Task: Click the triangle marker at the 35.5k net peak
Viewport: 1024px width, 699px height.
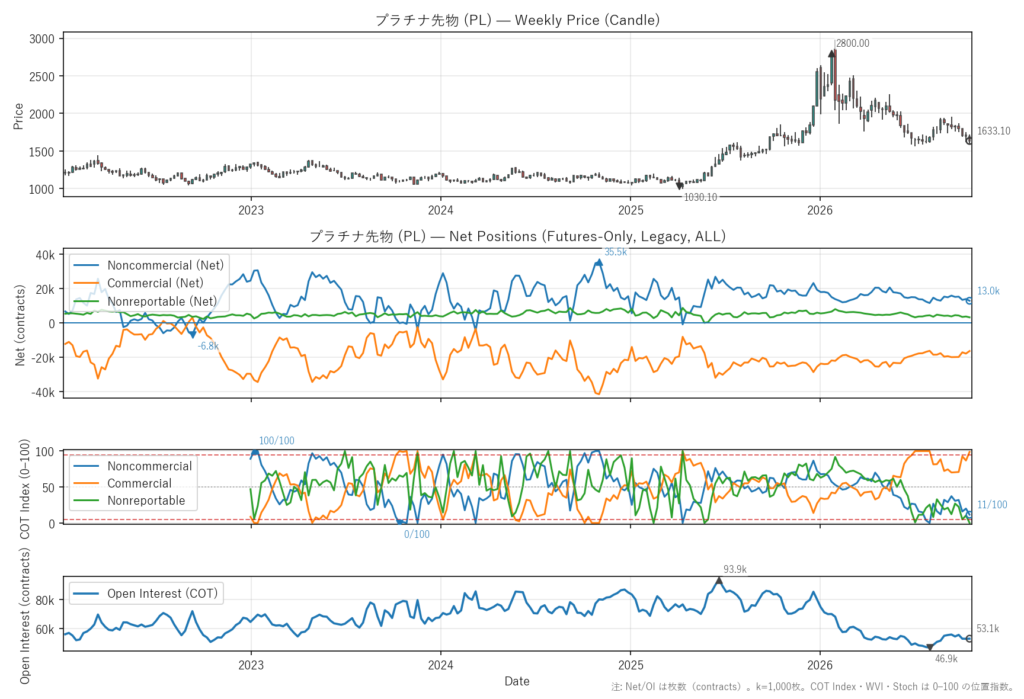Action: point(598,263)
